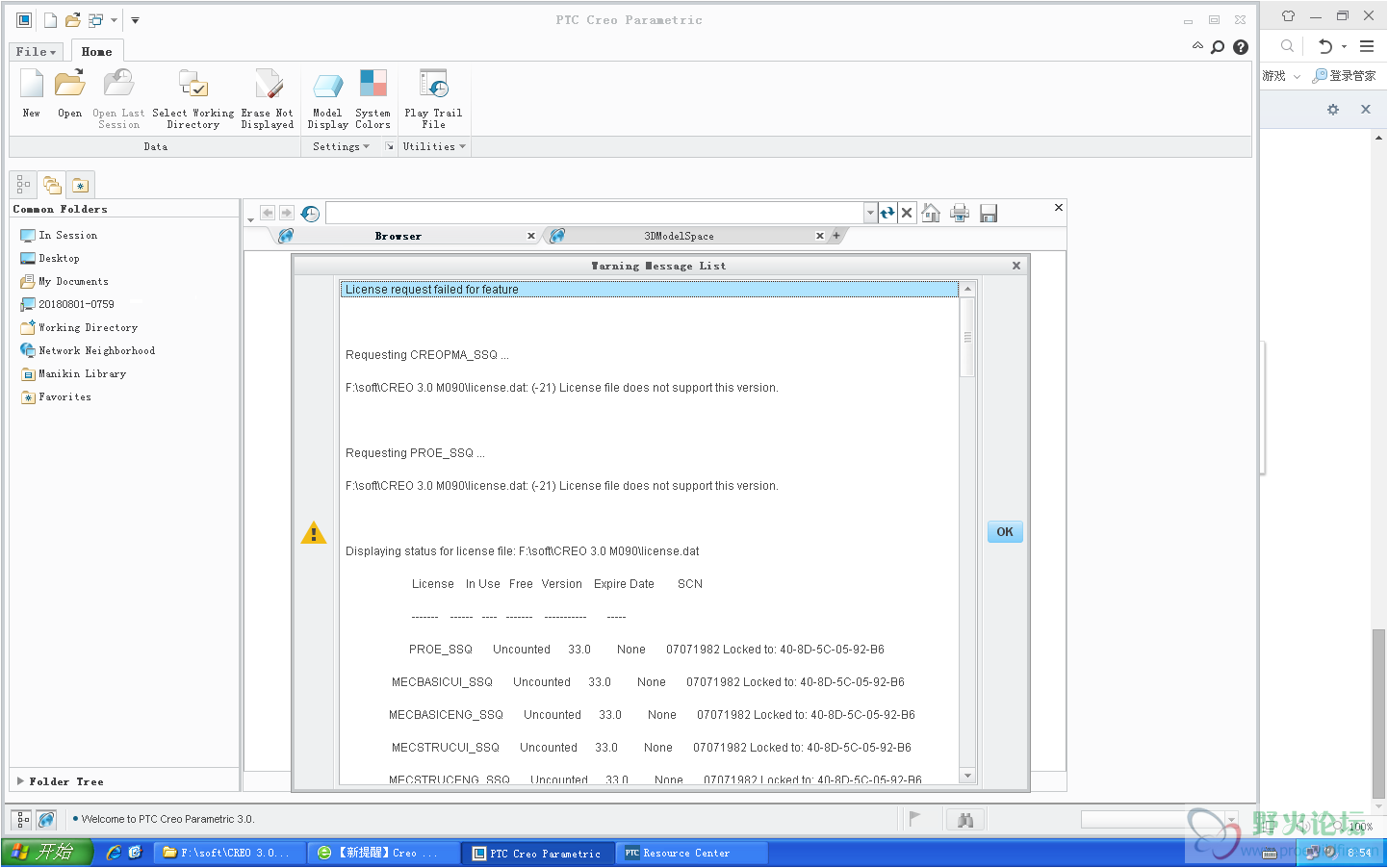Open the browser toolbar options arrow
This screenshot has width=1388, height=868.
point(250,219)
